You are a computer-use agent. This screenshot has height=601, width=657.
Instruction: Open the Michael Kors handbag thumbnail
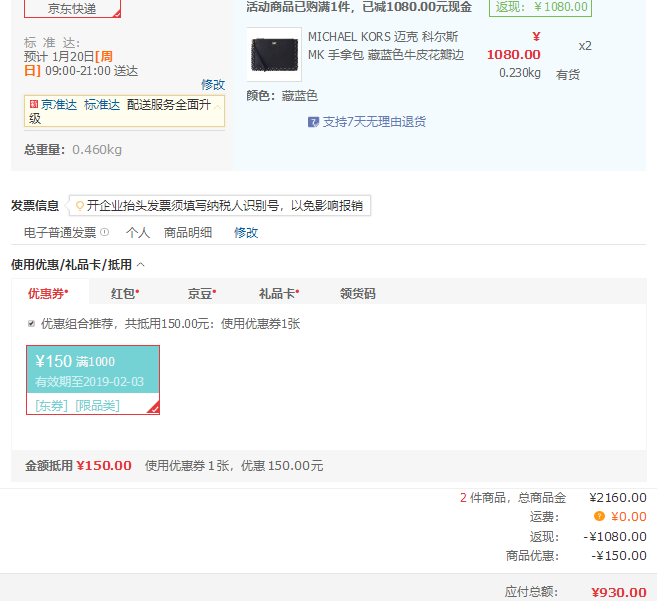point(274,54)
